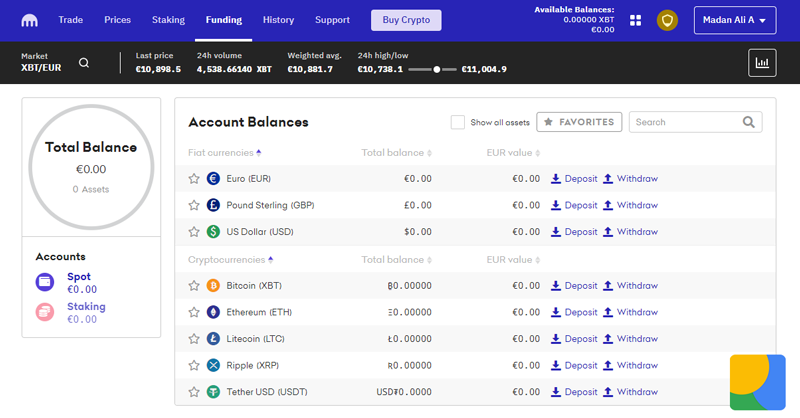This screenshot has height=418, width=800.
Task: Sort by Fiat currencies column header
Action: pyautogui.click(x=224, y=153)
